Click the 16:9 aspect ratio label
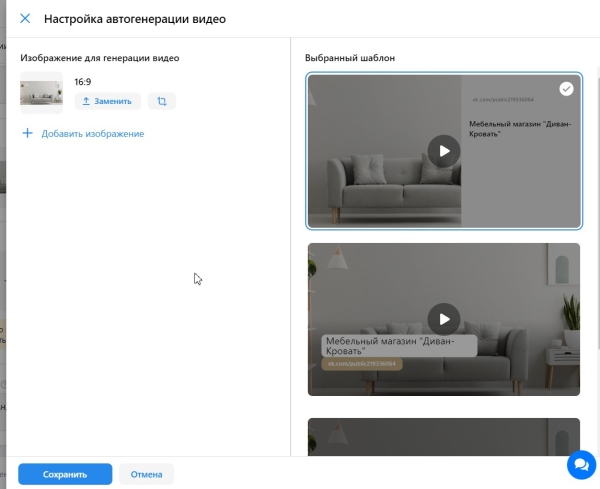The image size is (600, 489). [84, 81]
